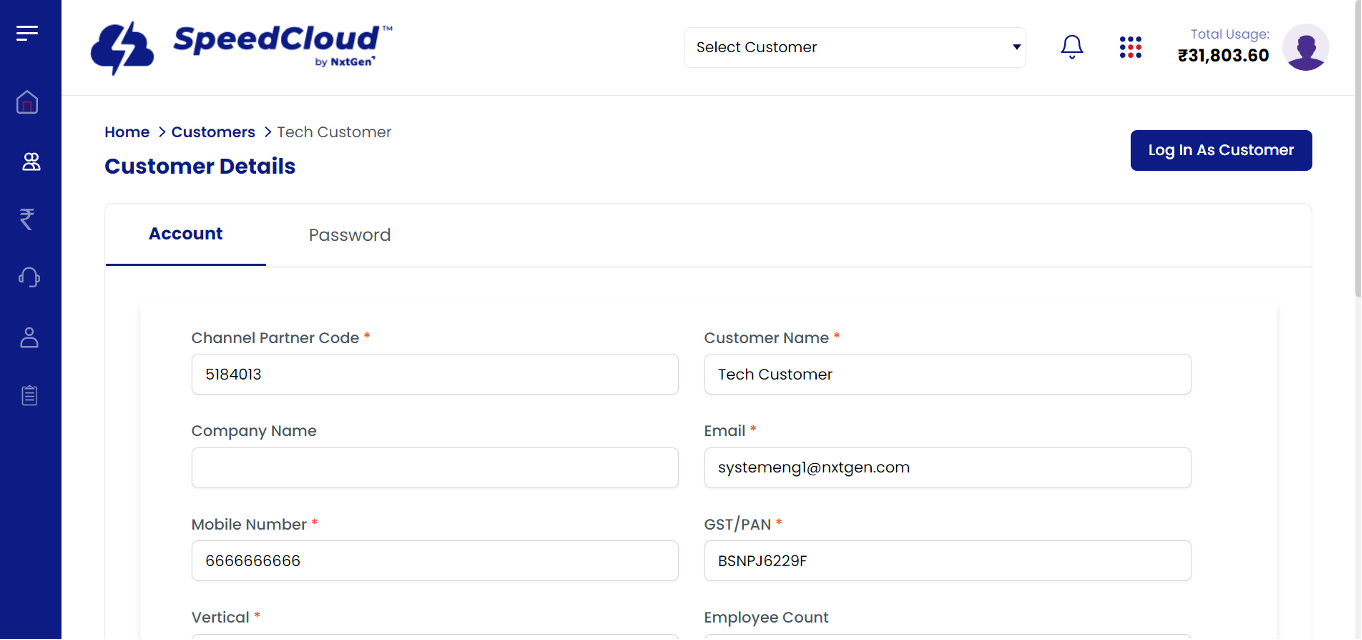Viewport: 1362px width, 640px height.
Task: Open the notifications bell
Action: pos(1071,46)
